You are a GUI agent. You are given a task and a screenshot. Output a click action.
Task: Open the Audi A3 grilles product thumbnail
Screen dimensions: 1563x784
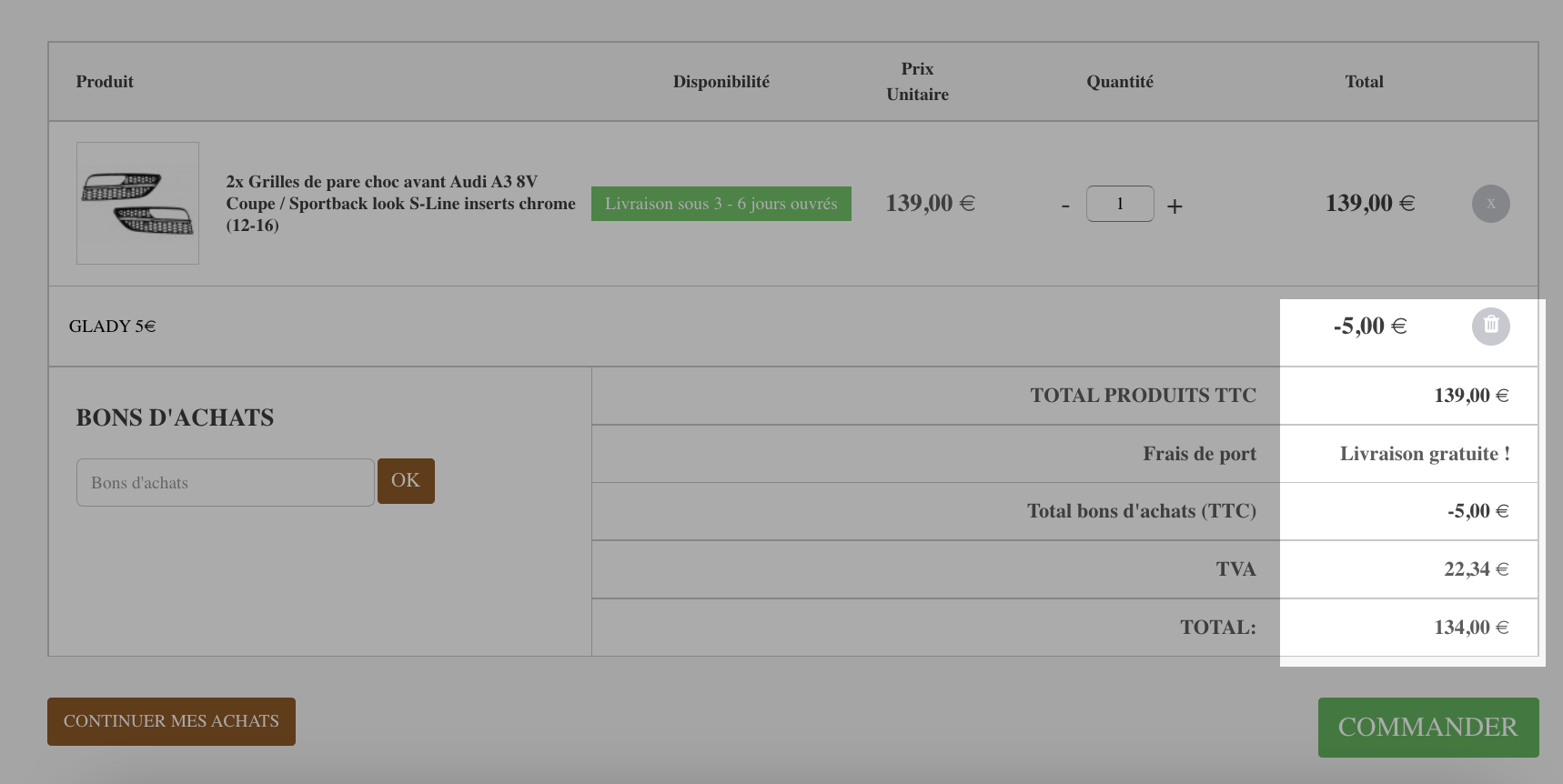[137, 203]
